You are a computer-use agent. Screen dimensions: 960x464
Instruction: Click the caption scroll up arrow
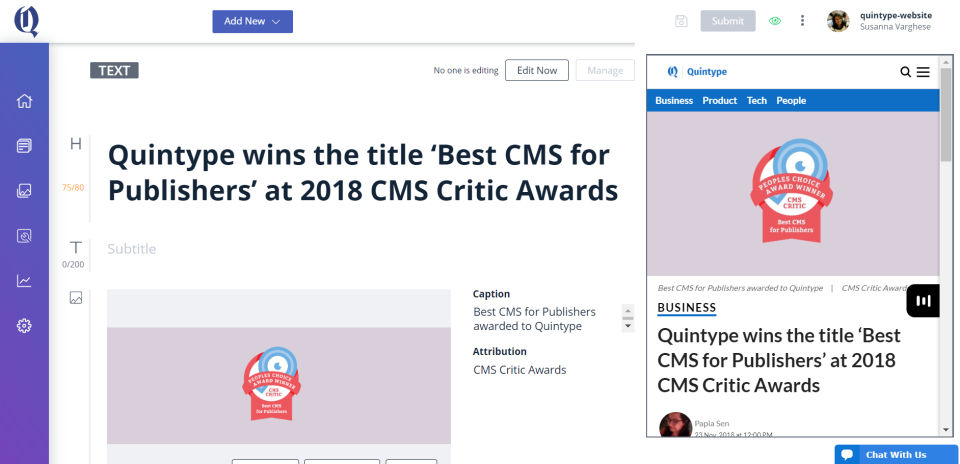coord(628,309)
